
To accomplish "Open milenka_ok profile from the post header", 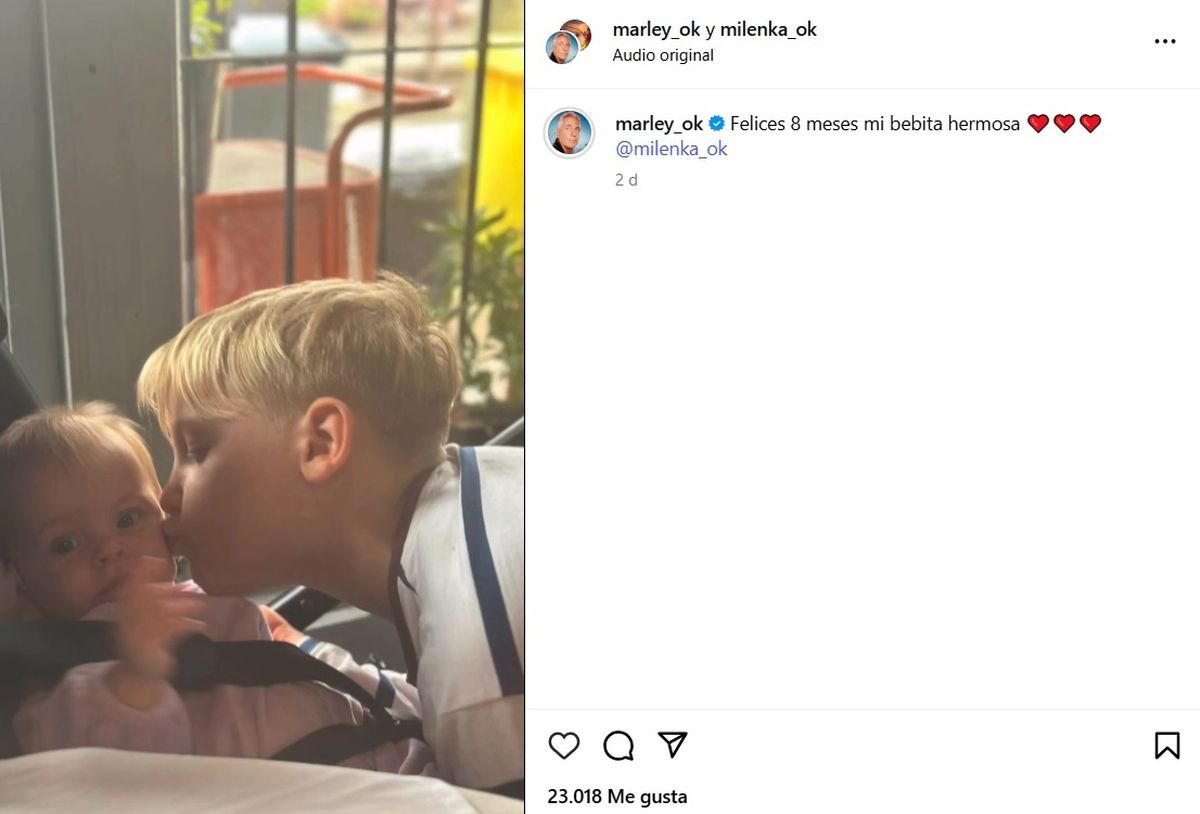I will (x=769, y=30).
